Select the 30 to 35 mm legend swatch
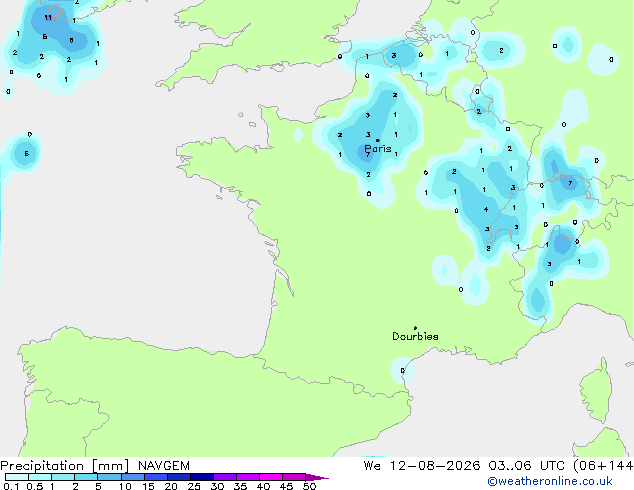 (224, 477)
